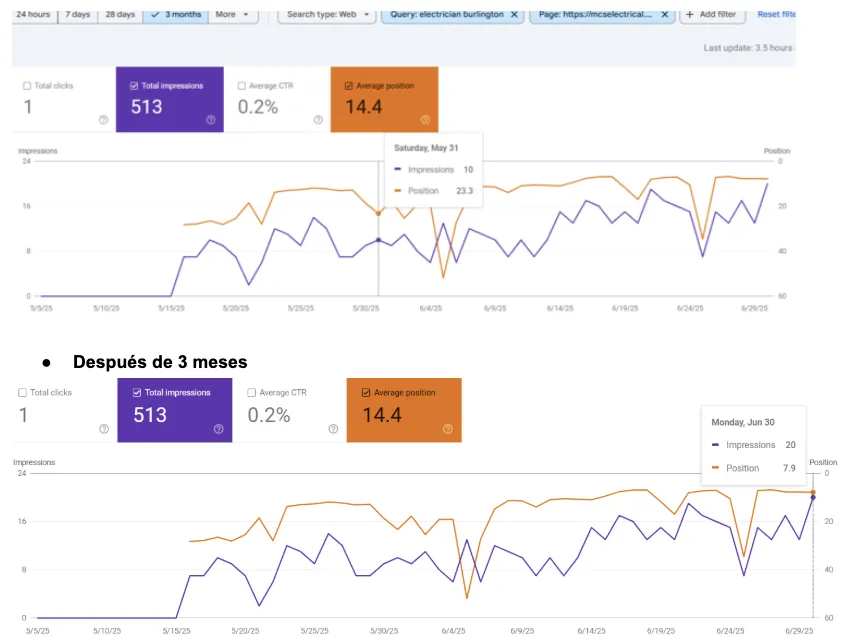Screen dimensions: 842x642
Task: Click the Jun 30 impressions data point in lower chart
Action: (x=813, y=498)
